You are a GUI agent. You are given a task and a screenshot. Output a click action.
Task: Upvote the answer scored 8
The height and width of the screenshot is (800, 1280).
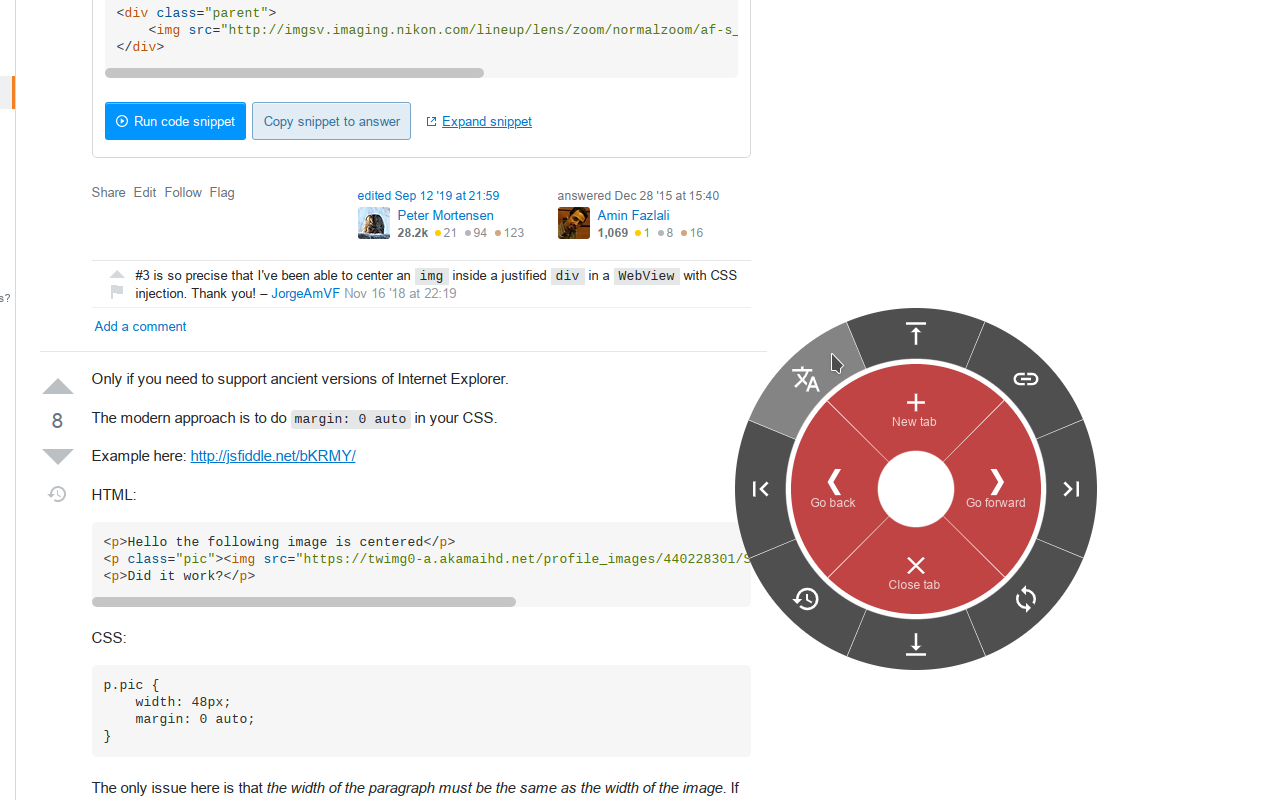57,386
